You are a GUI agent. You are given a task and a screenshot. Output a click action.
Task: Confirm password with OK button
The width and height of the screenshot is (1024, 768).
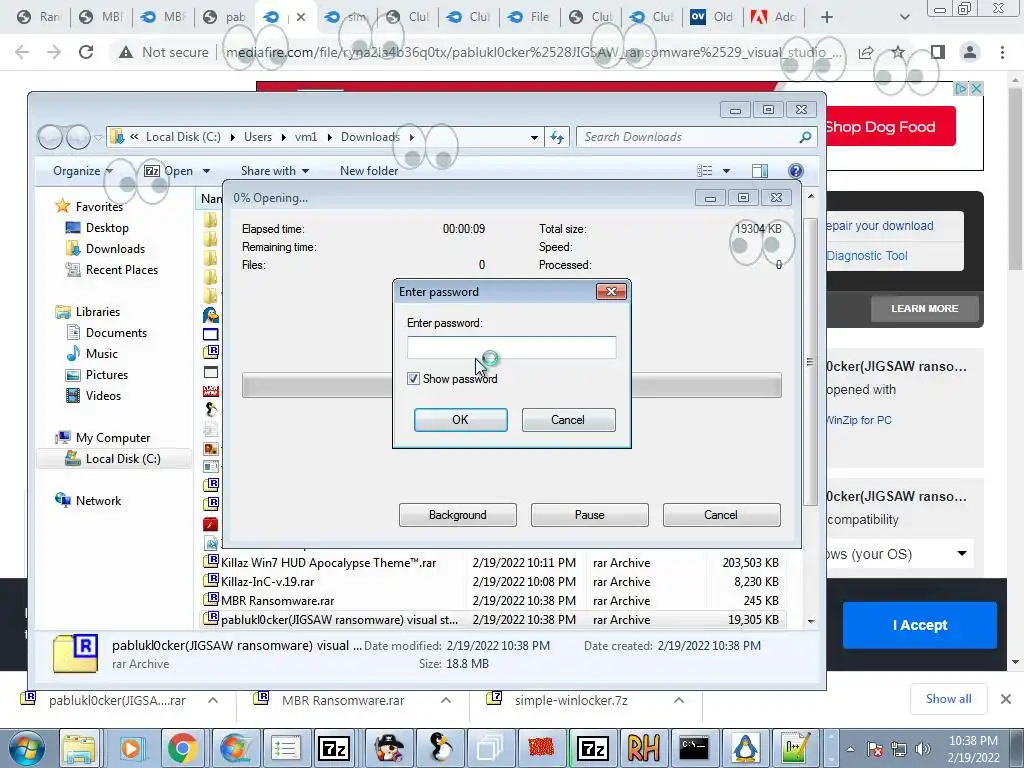point(460,420)
